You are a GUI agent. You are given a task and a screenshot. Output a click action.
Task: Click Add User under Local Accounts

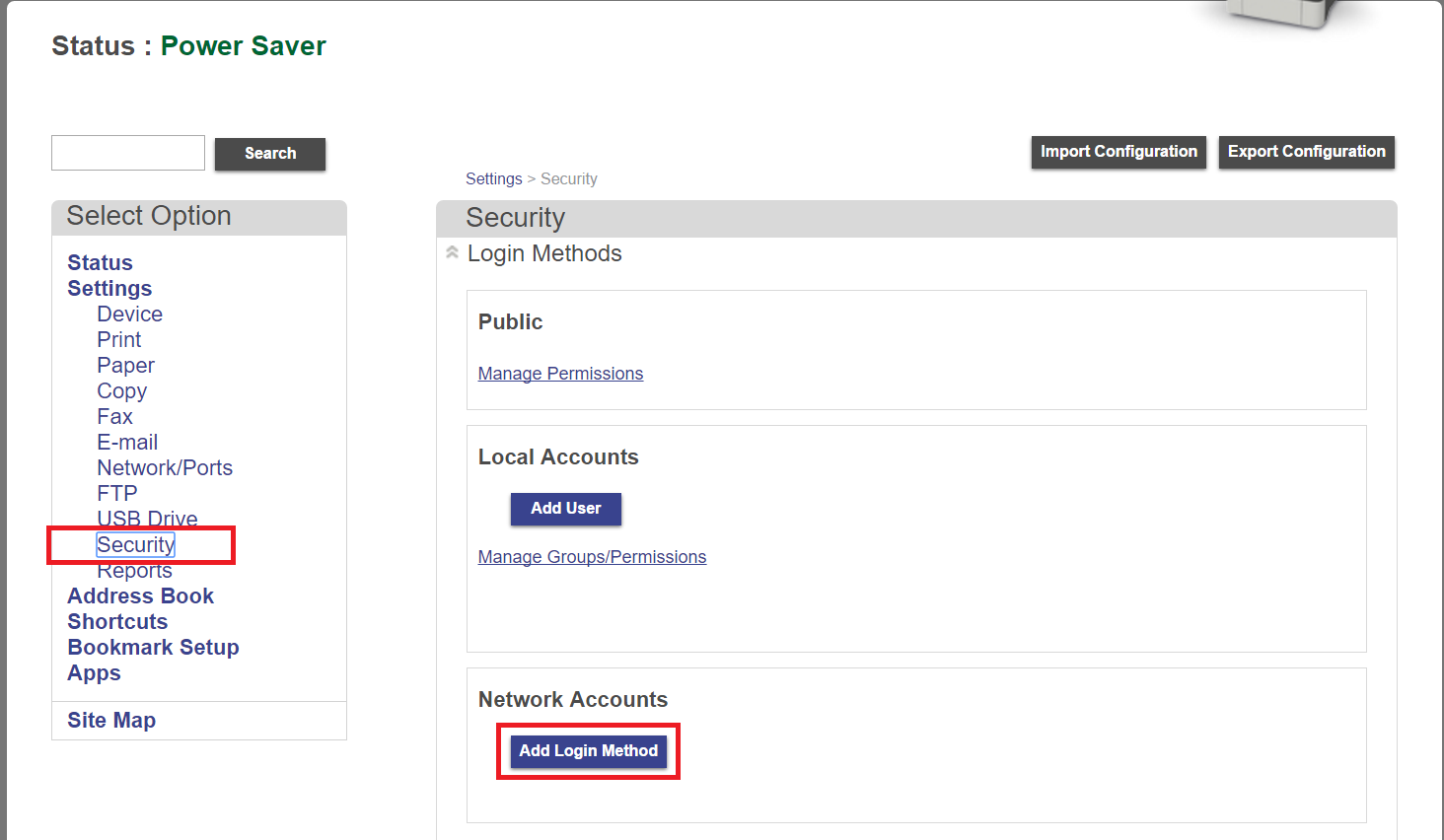[x=565, y=509]
